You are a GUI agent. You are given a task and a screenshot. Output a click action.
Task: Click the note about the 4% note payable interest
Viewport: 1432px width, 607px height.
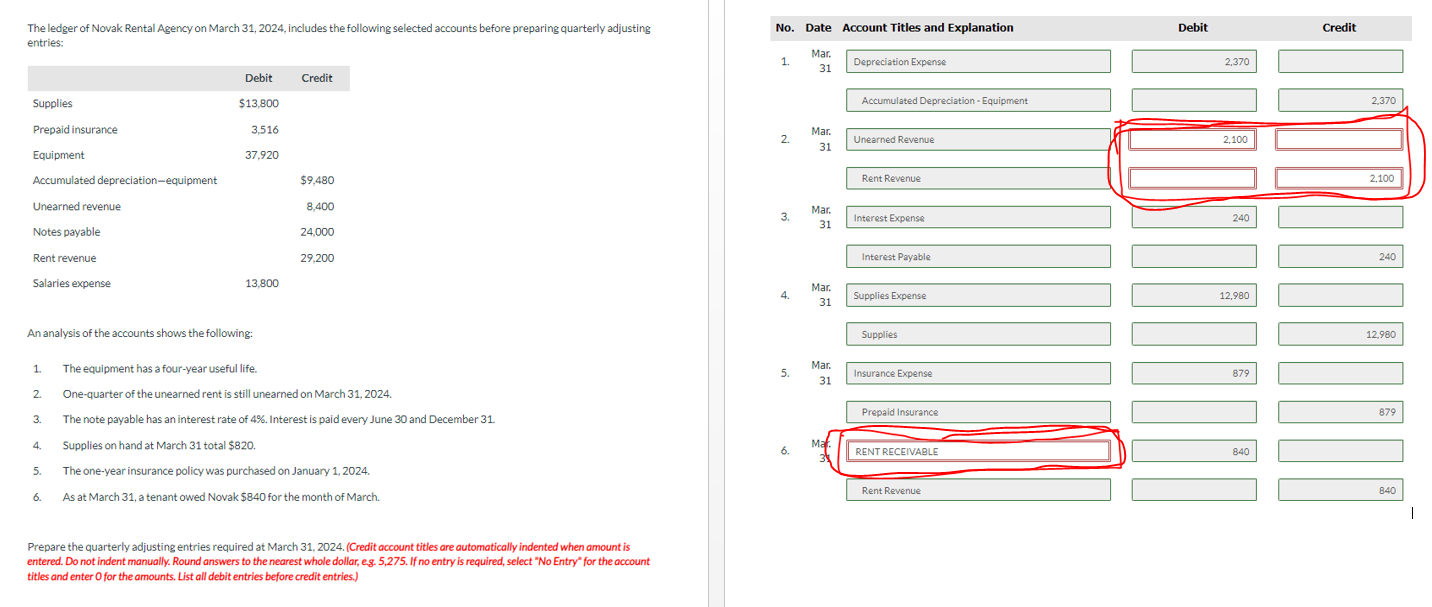click(278, 419)
